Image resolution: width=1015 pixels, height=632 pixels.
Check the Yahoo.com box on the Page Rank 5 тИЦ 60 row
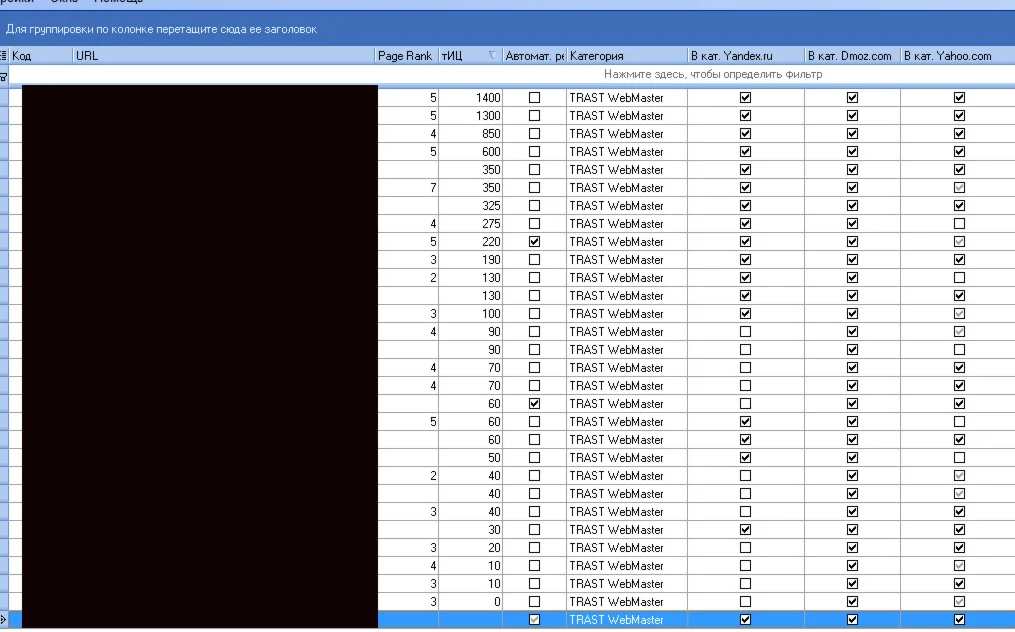(x=958, y=421)
